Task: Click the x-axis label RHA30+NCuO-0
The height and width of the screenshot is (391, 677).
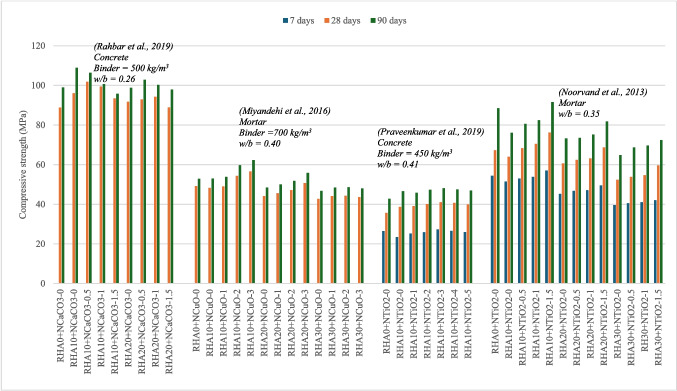Action: click(319, 322)
